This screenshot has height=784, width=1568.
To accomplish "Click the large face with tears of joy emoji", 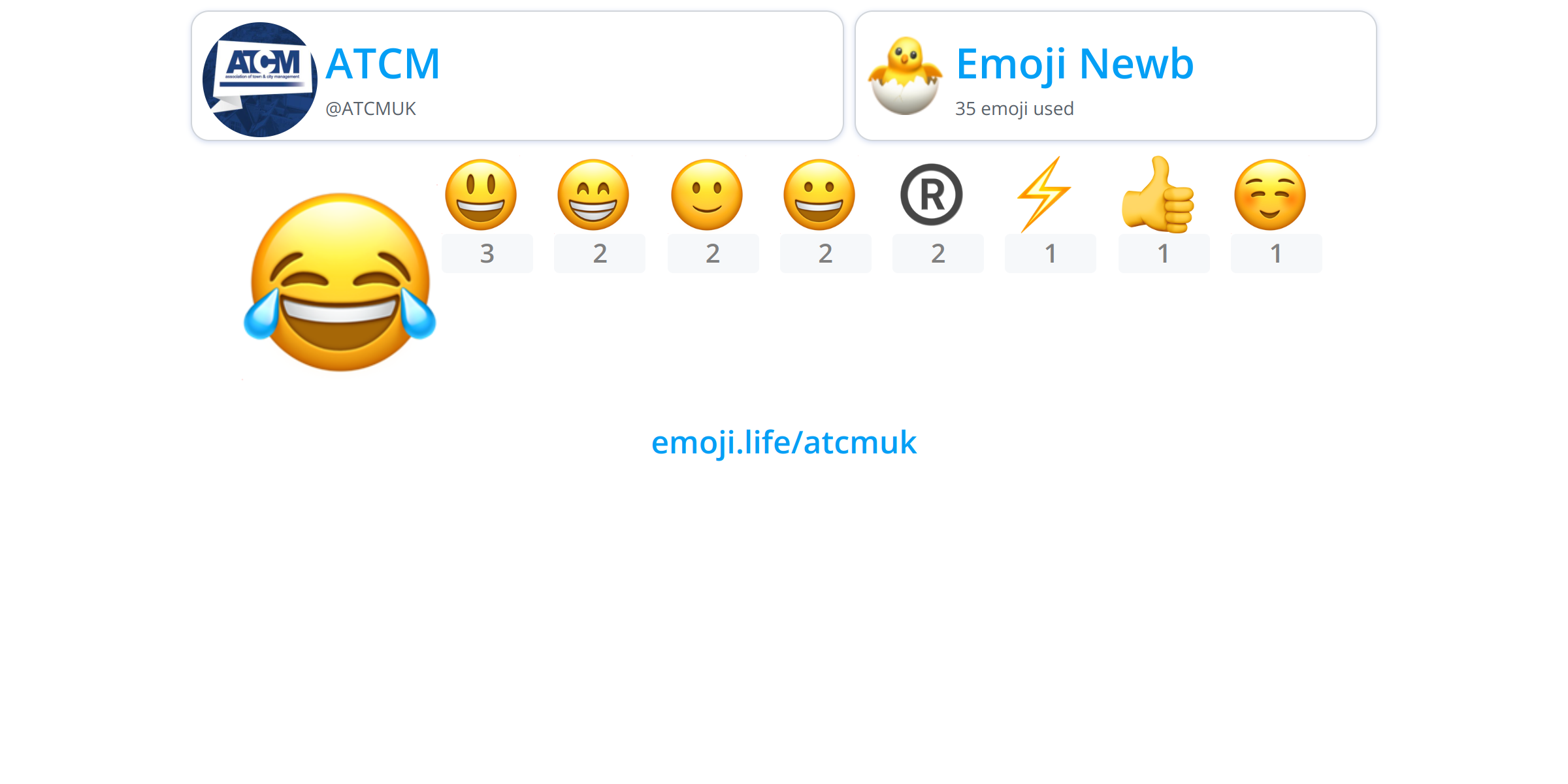I will tap(340, 282).
